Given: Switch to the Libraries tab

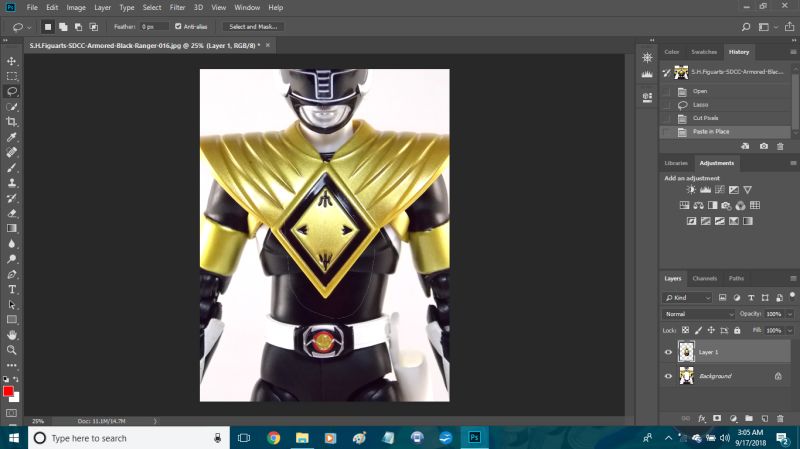Looking at the screenshot, I should pos(676,163).
